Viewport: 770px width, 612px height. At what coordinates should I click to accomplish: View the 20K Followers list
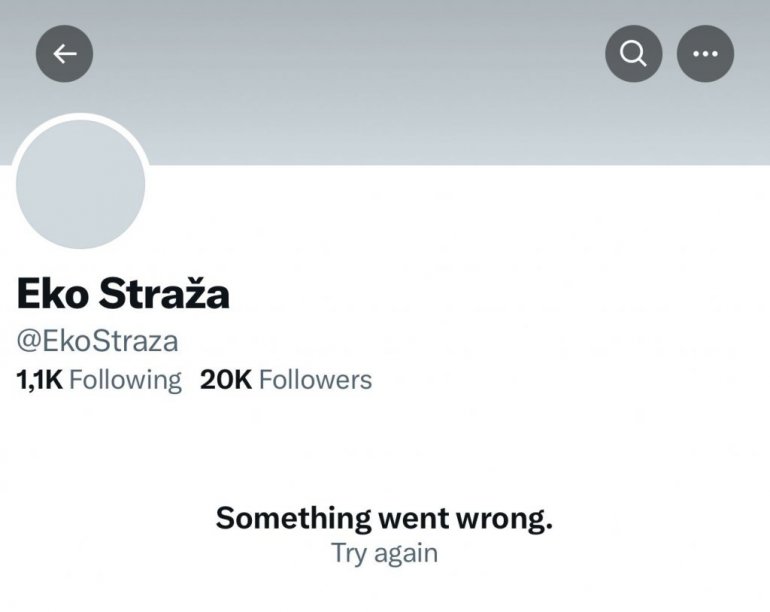point(286,380)
